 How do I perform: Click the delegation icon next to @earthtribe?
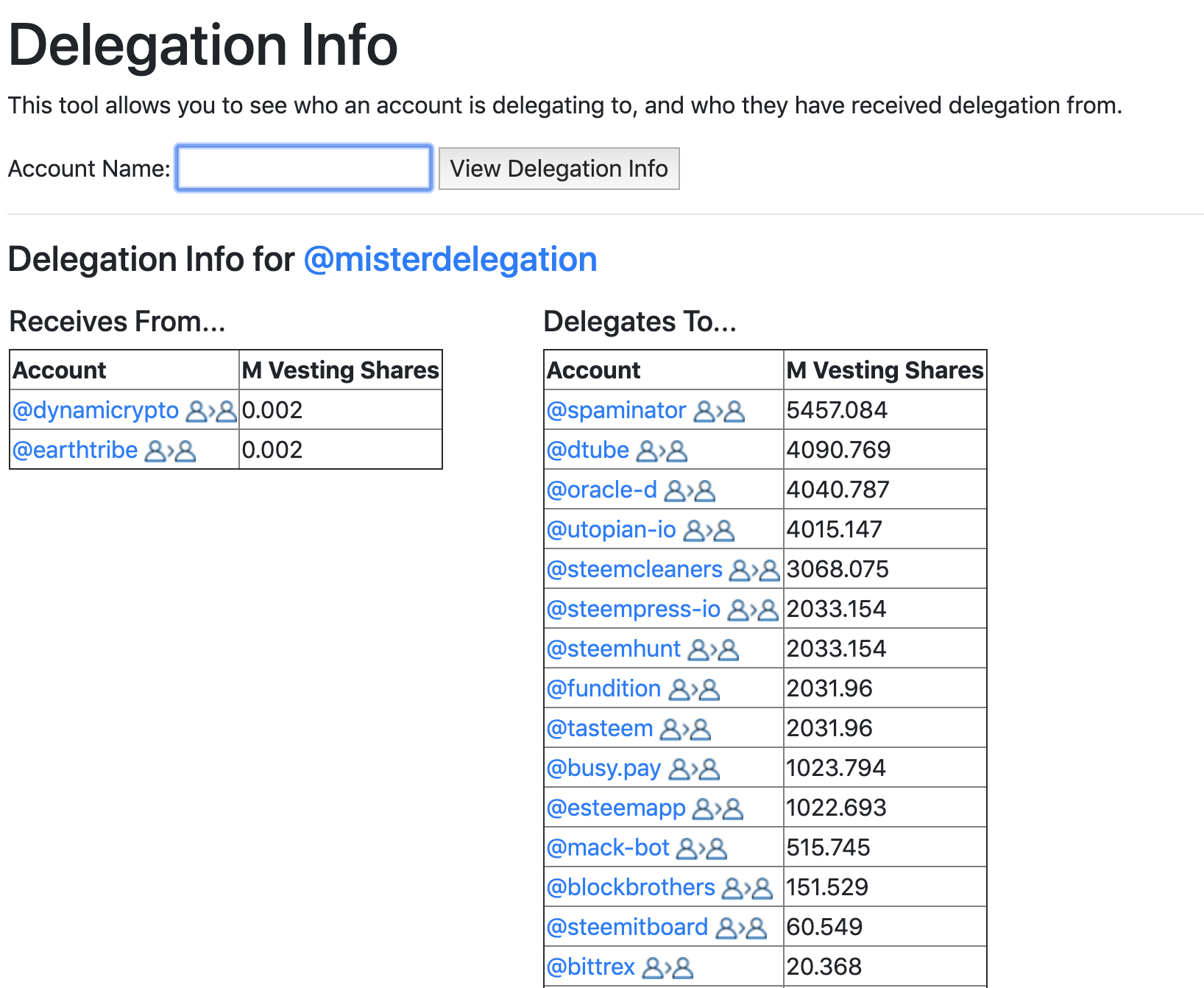click(x=170, y=451)
